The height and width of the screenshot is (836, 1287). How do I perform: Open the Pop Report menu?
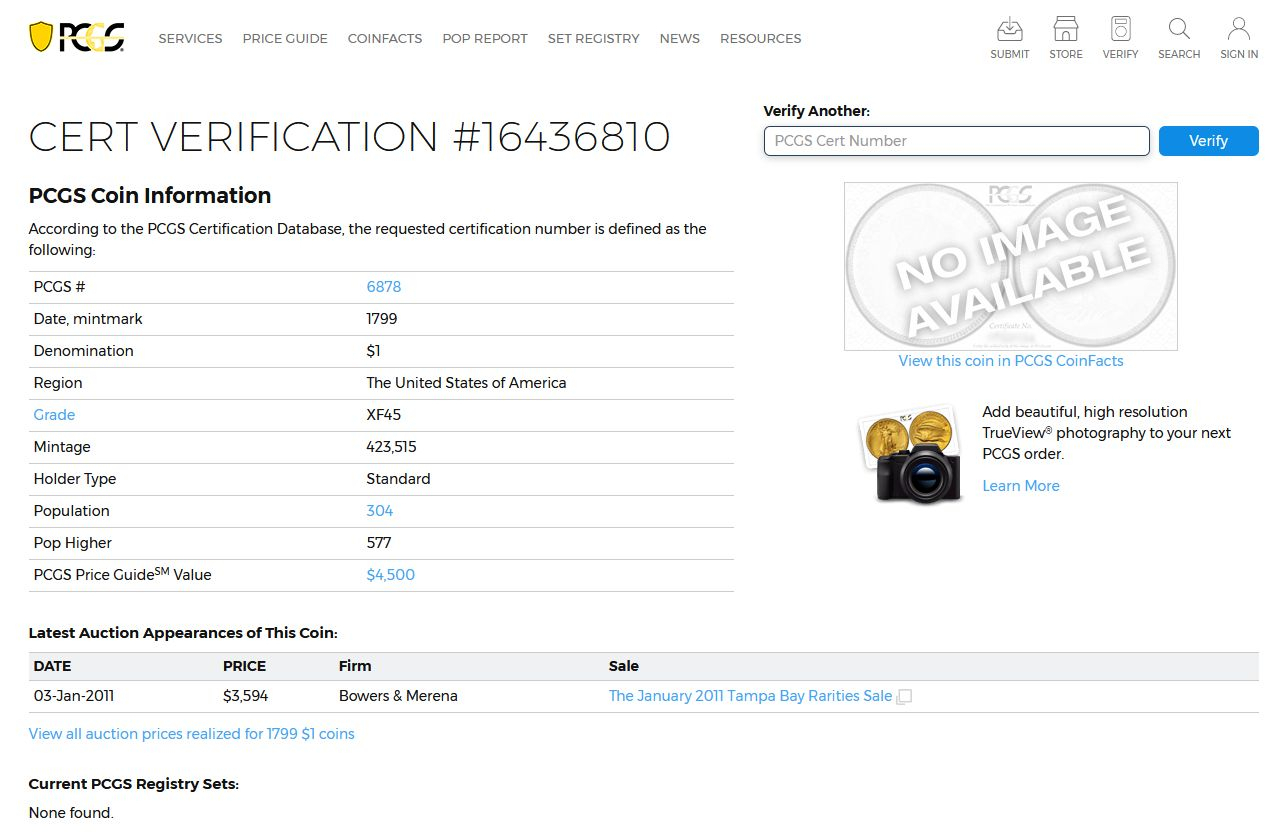(485, 38)
